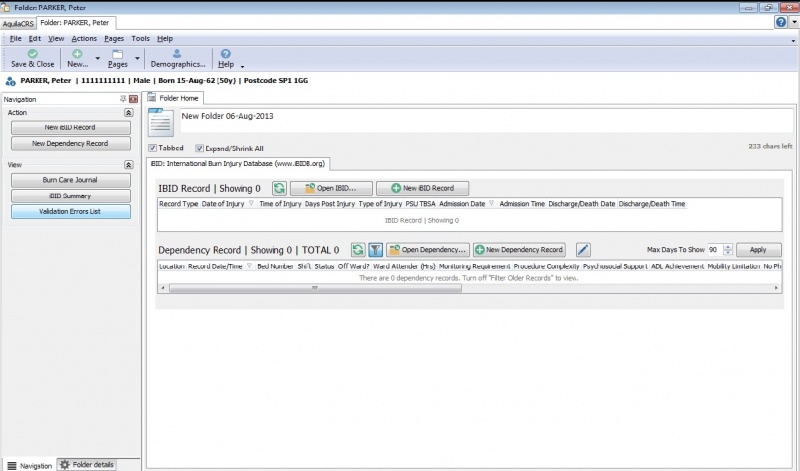Image resolution: width=800 pixels, height=471 pixels.
Task: Sort by the Bed Number column
Action: point(275,266)
